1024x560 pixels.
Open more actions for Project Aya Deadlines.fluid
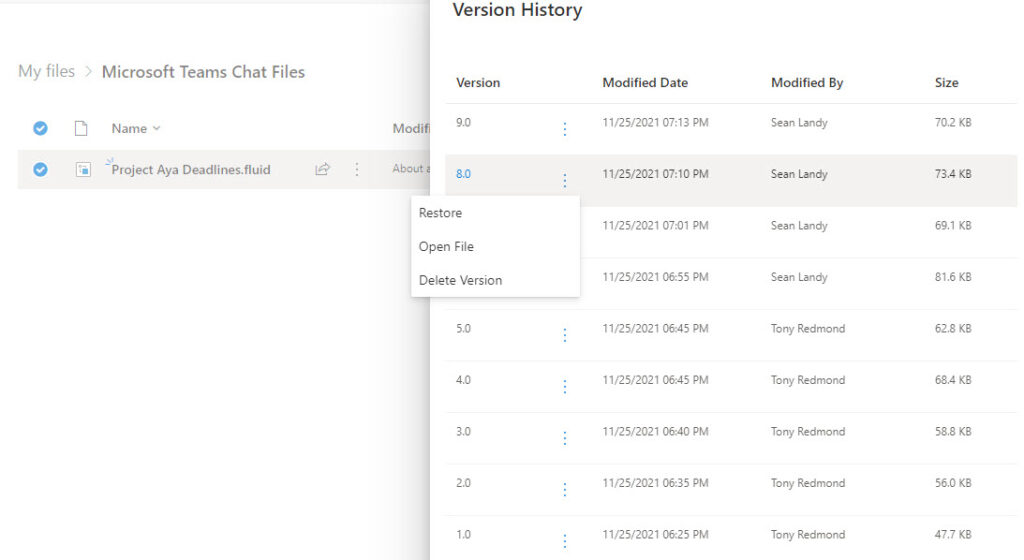[x=357, y=170]
